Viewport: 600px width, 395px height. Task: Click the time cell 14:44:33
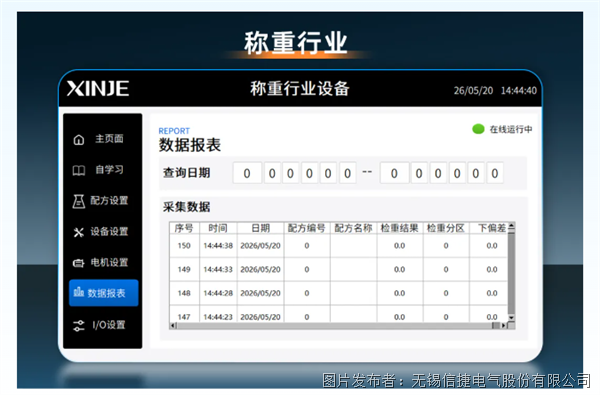click(x=218, y=269)
